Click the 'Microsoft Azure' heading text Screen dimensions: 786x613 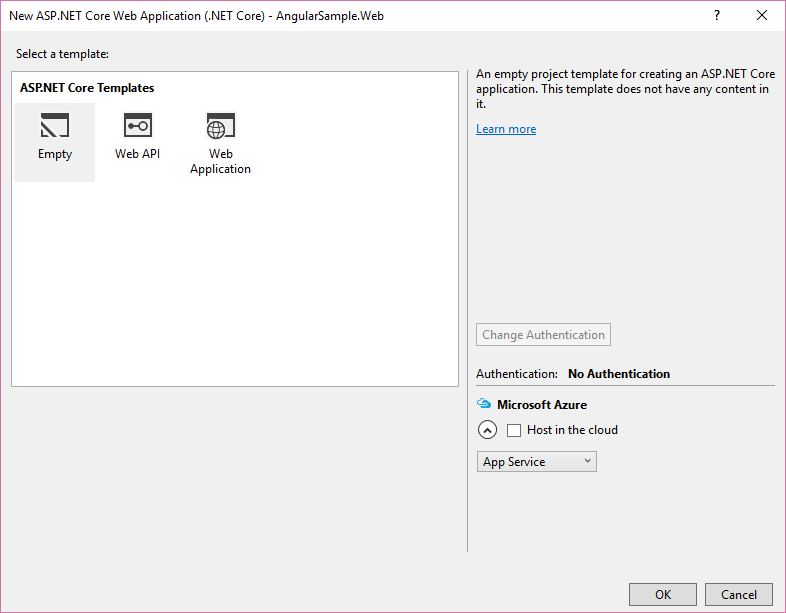tap(542, 404)
